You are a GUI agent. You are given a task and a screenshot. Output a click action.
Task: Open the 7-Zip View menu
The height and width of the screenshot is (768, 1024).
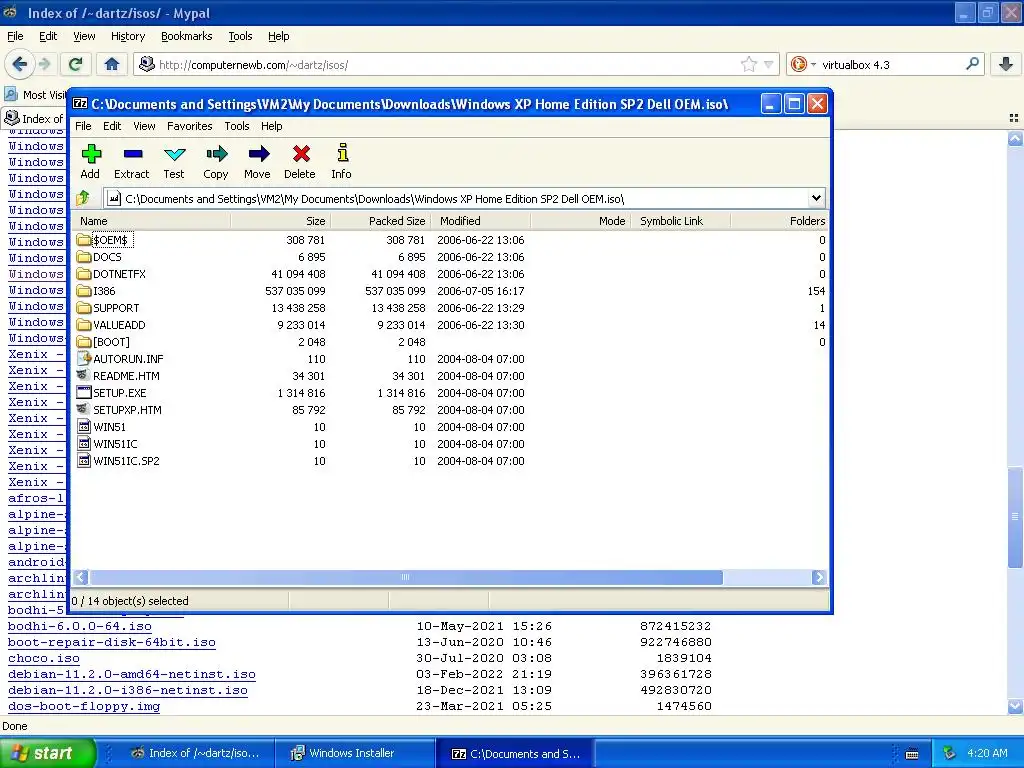(144, 126)
